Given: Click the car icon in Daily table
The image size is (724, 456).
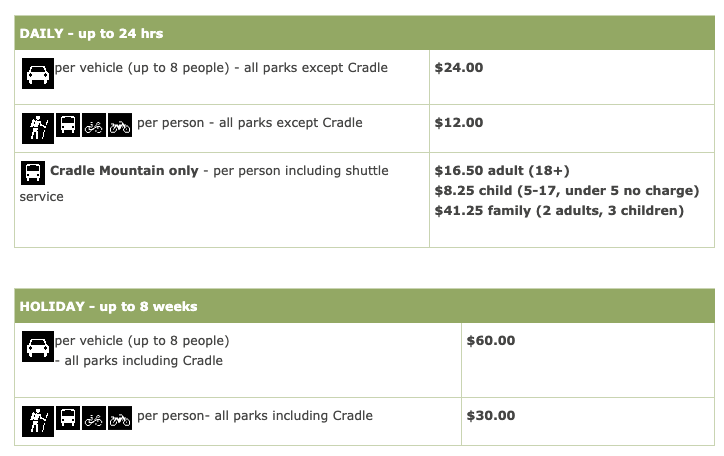Looking at the screenshot, I should (38, 73).
